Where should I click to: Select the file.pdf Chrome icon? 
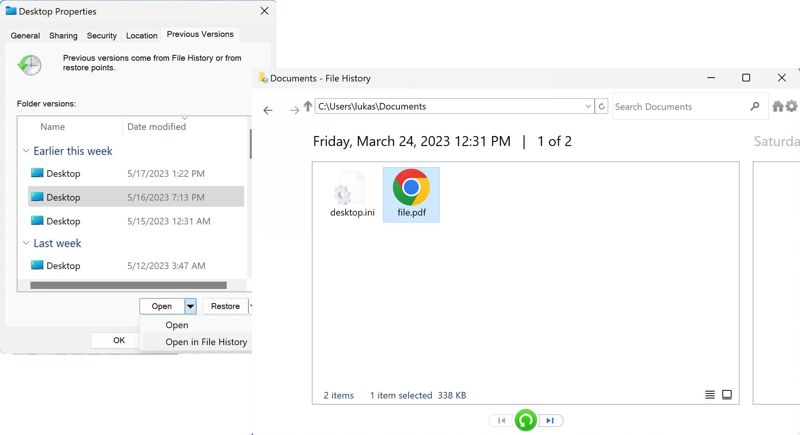pos(411,188)
